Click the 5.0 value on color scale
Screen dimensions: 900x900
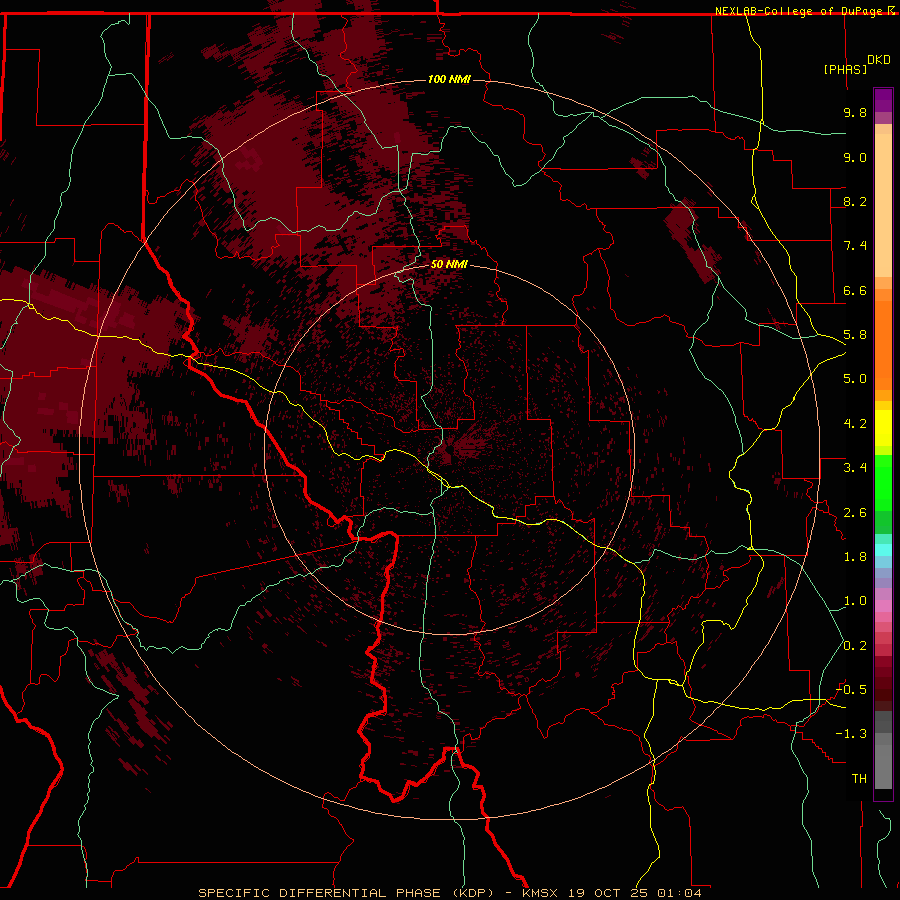[855, 379]
